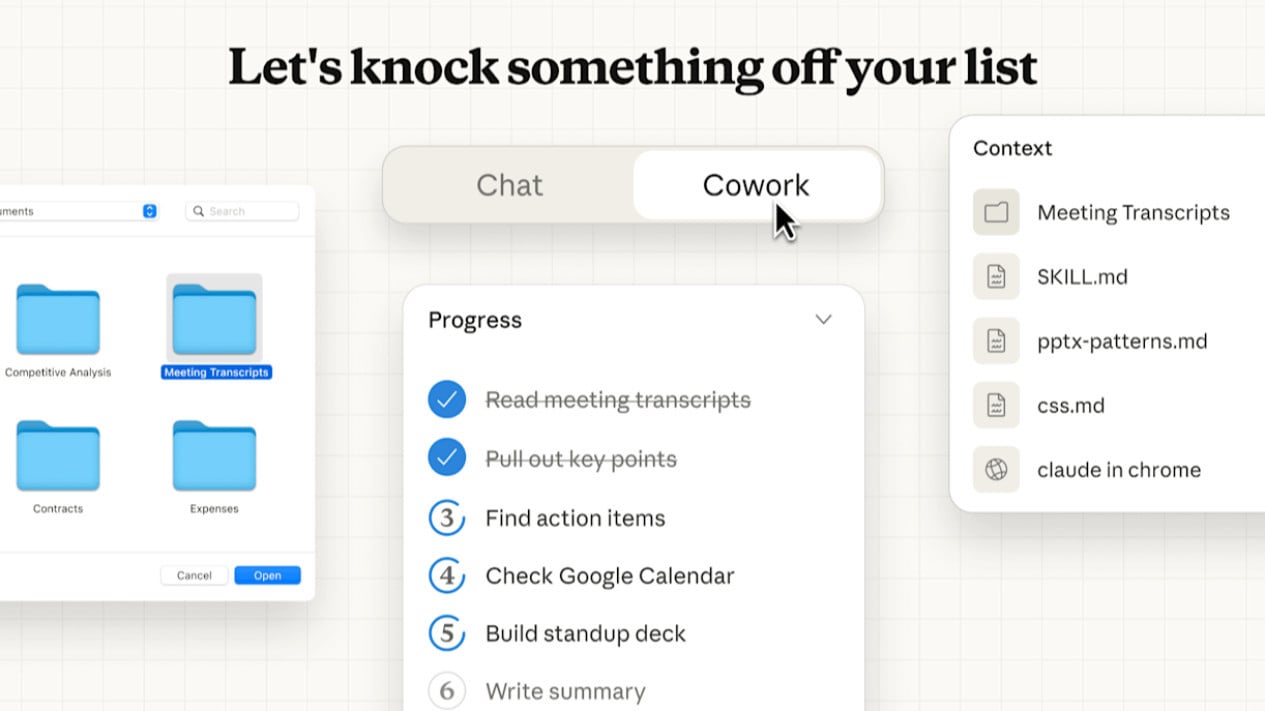This screenshot has width=1265, height=711.
Task: Select the Cowork tab
Action: pyautogui.click(x=756, y=185)
